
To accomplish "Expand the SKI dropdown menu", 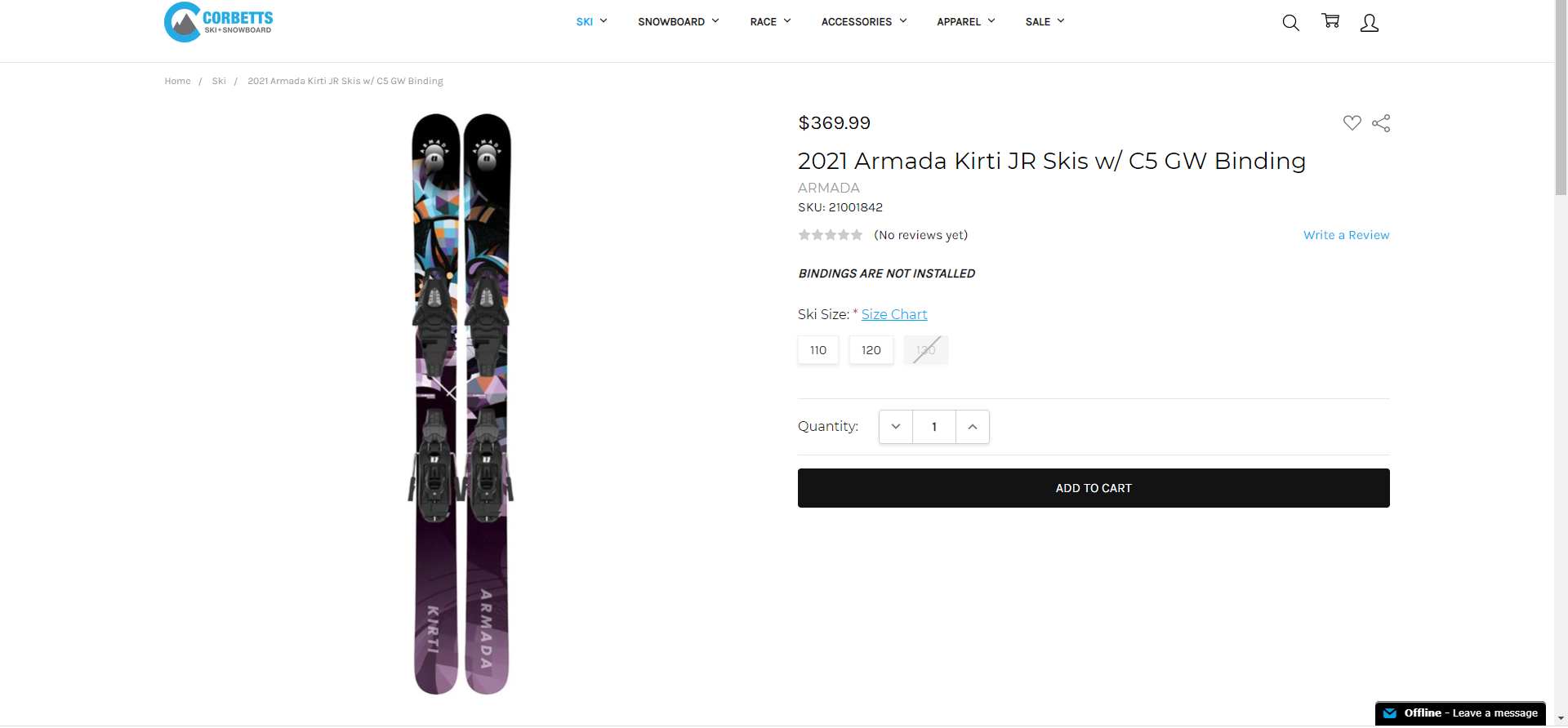I will point(591,22).
